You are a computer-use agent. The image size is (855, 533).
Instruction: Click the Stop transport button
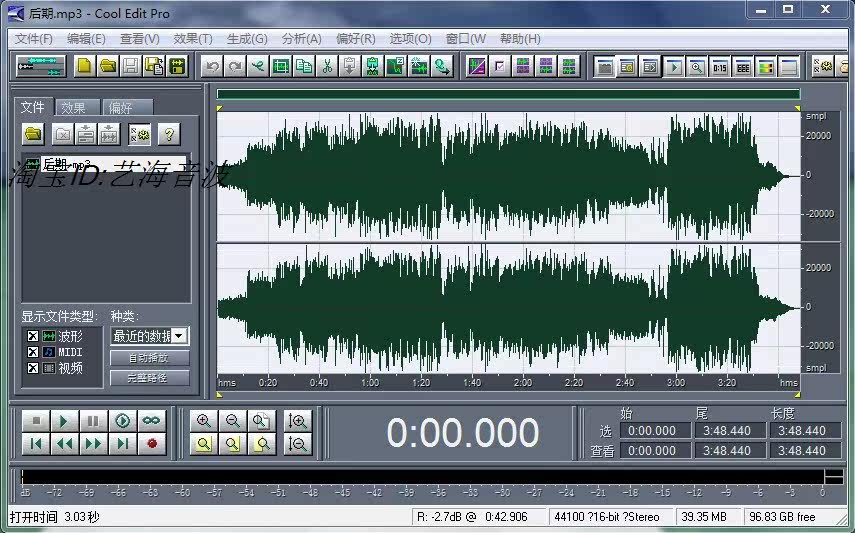coord(36,421)
